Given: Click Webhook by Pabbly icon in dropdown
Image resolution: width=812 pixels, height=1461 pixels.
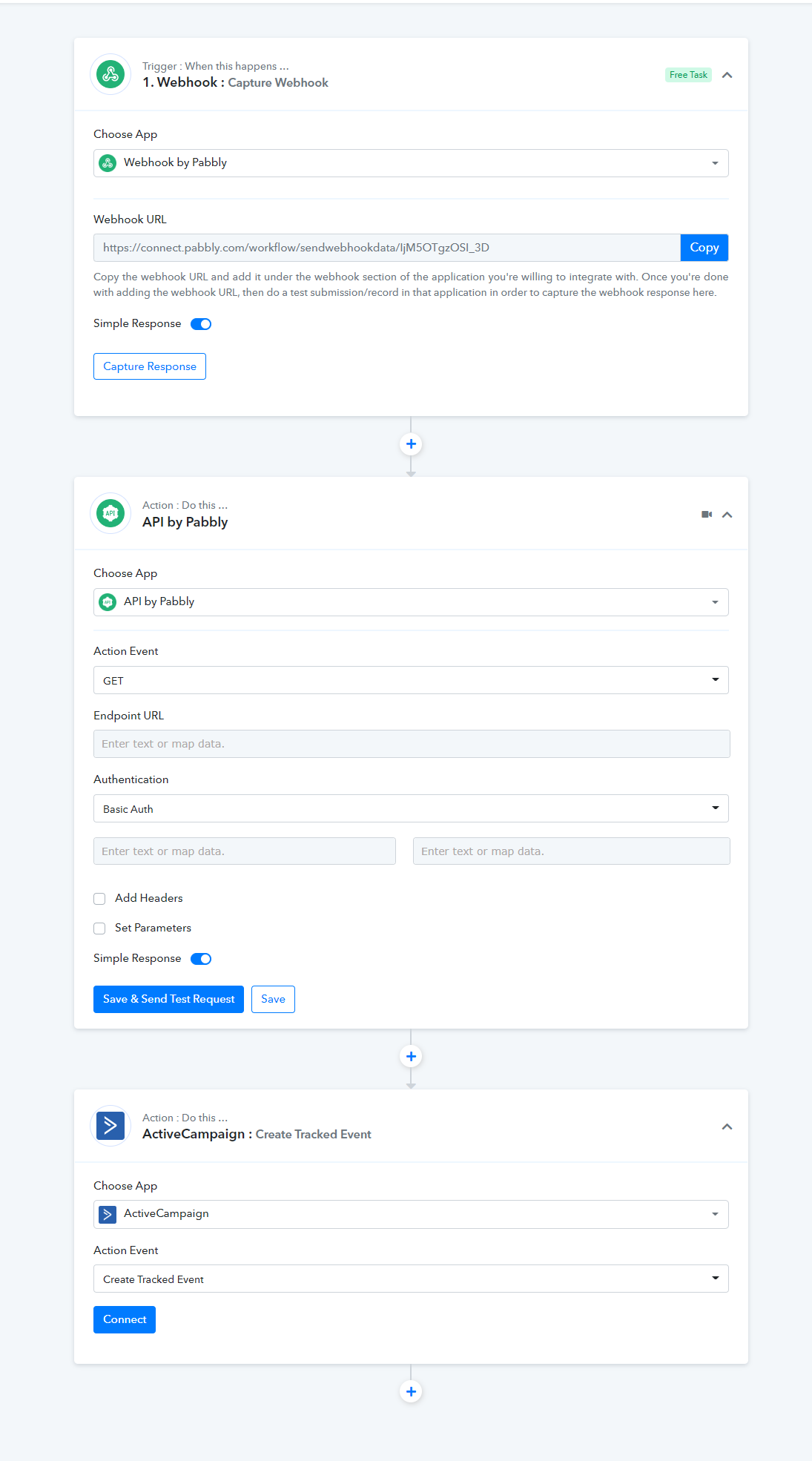Looking at the screenshot, I should [x=108, y=163].
